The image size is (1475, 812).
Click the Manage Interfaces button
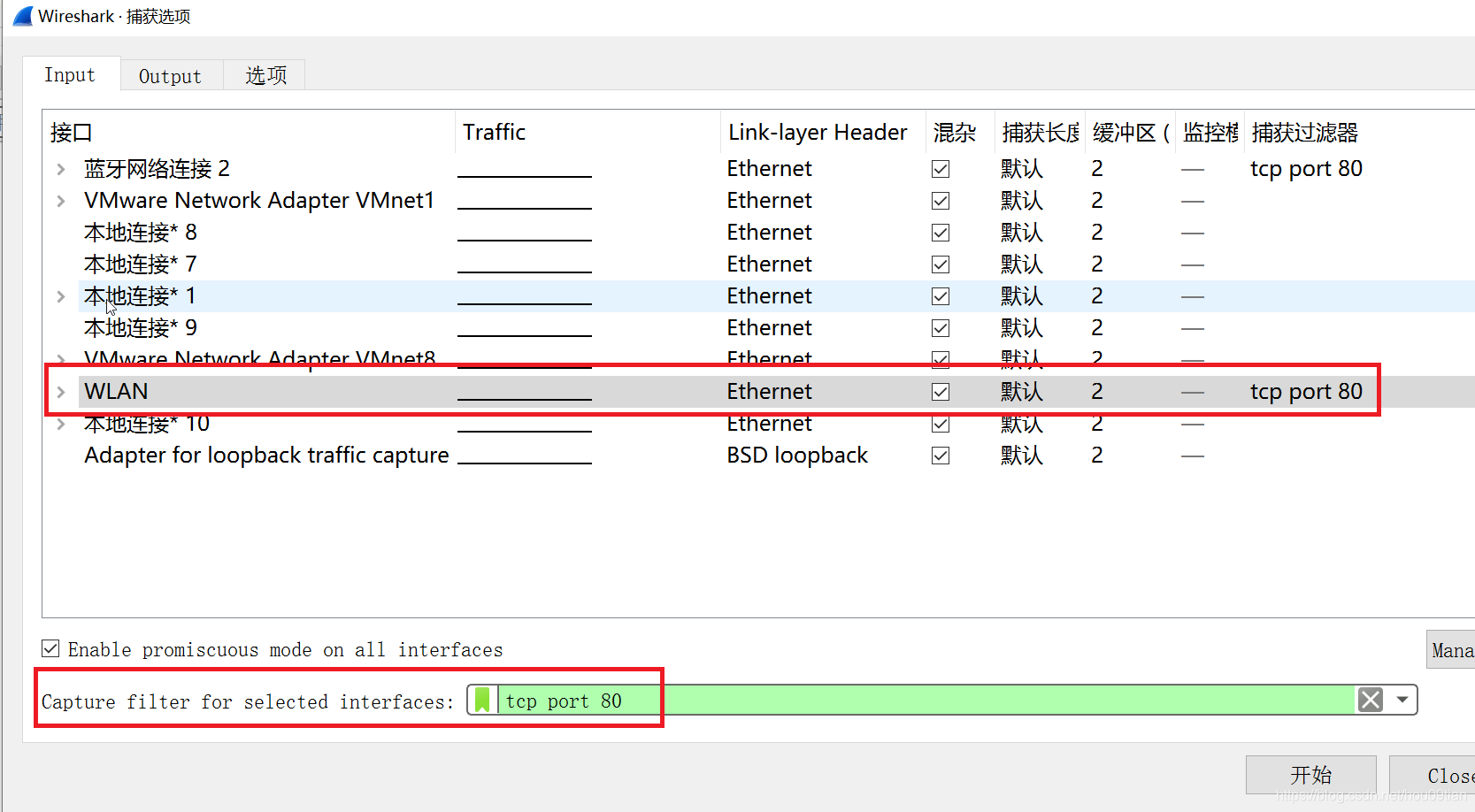[x=1450, y=650]
